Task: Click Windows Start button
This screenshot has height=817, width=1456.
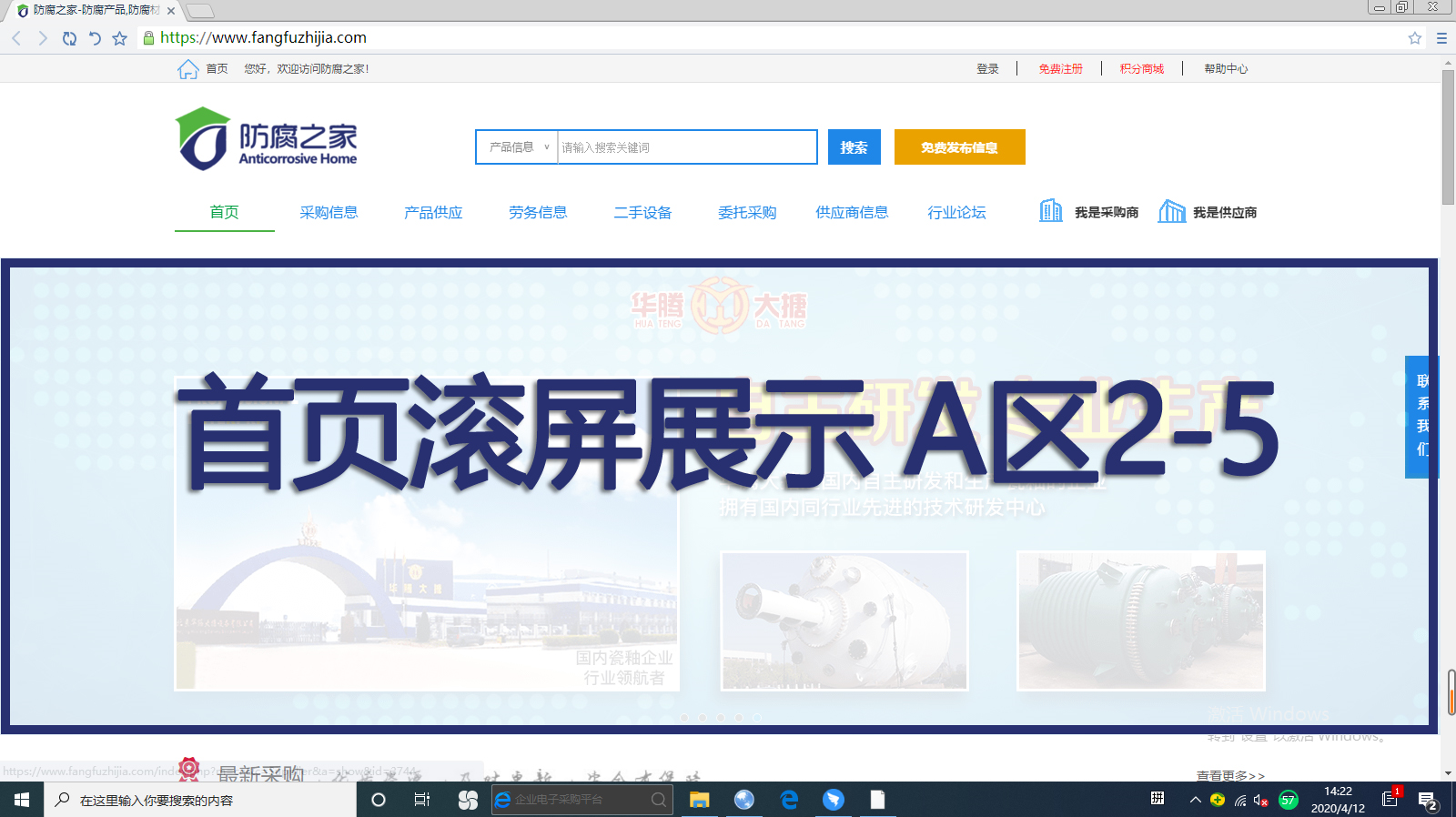Action: click(22, 800)
